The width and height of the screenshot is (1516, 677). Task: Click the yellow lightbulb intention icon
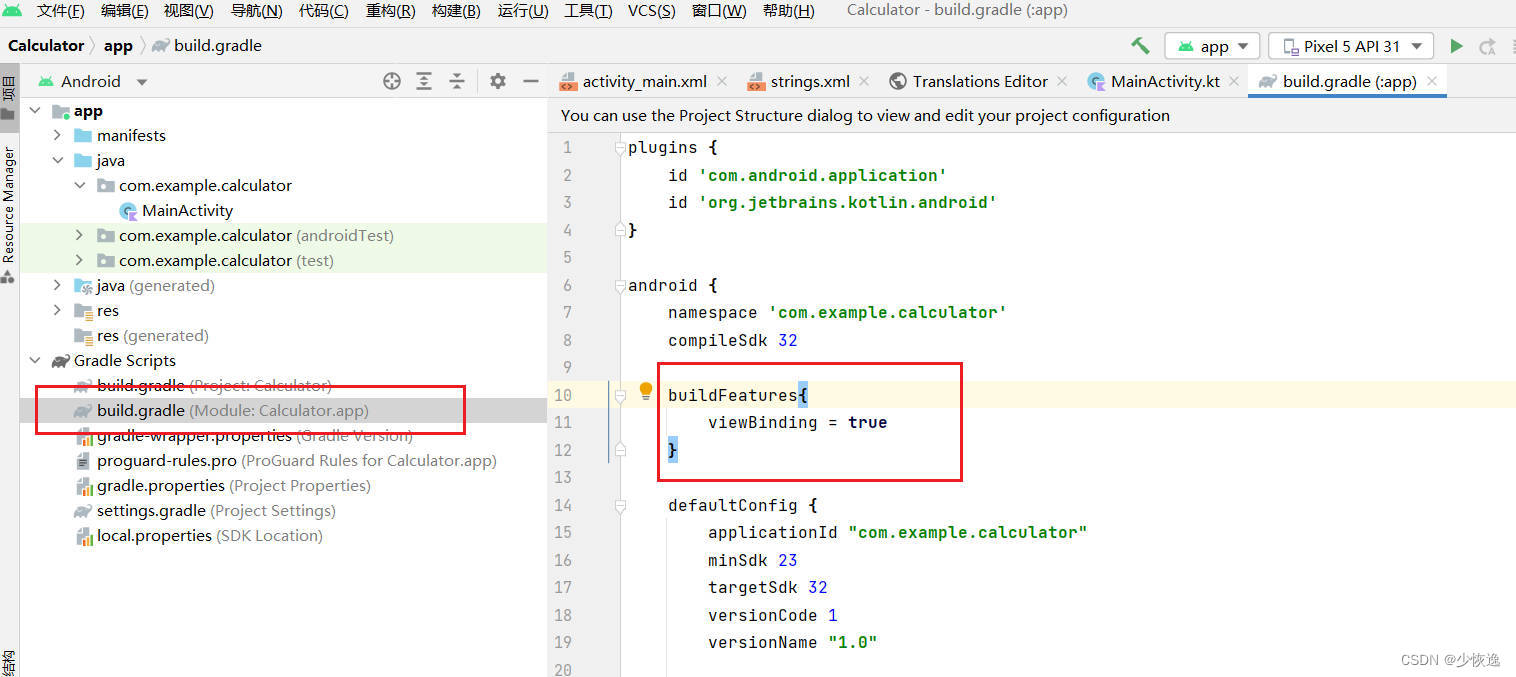[646, 390]
